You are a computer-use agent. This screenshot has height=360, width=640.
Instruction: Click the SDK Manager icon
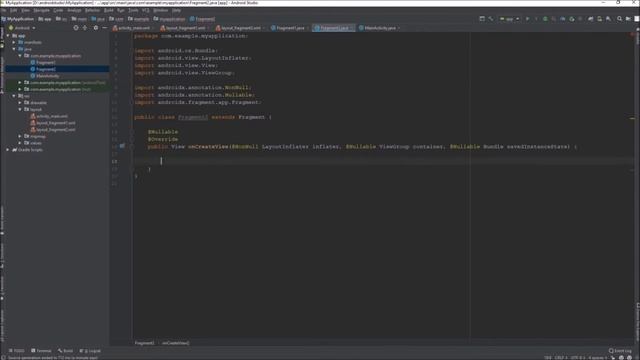pos(608,19)
